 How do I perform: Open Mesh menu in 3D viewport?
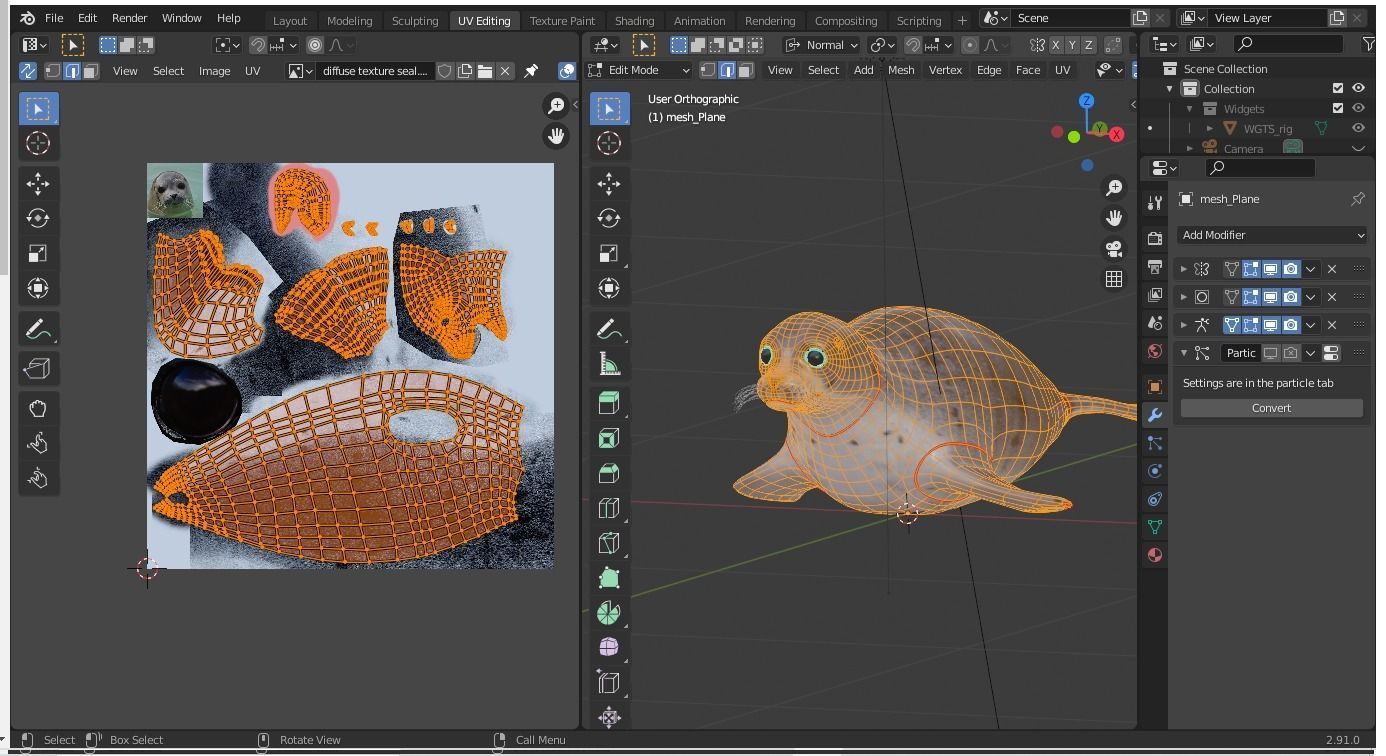901,70
